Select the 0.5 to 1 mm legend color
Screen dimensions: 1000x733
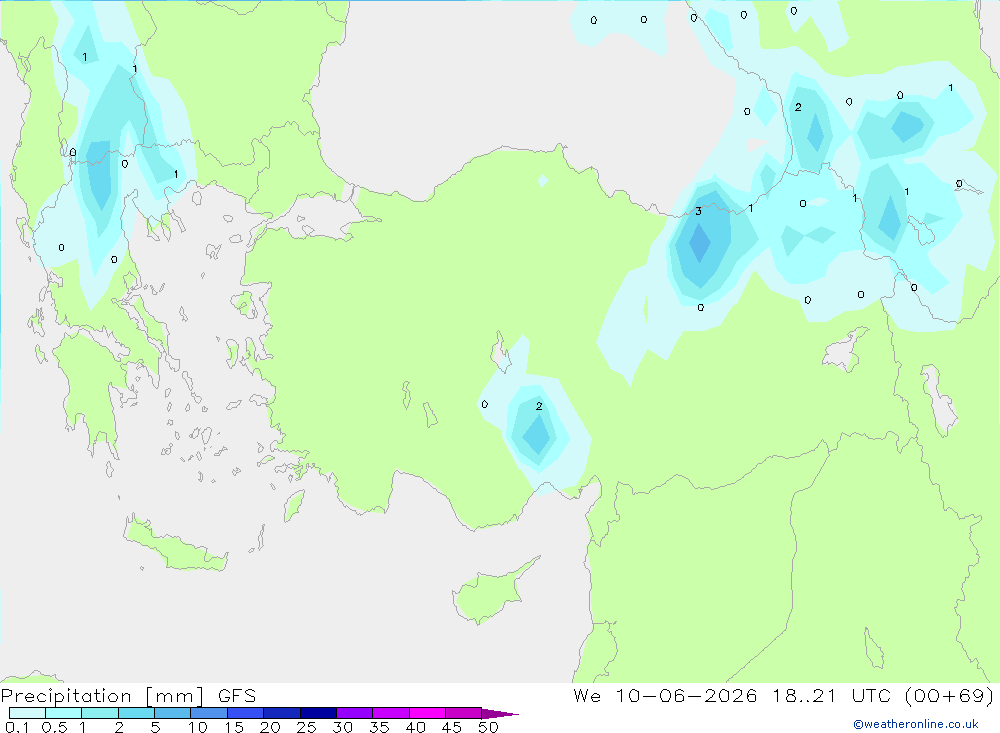point(64,713)
